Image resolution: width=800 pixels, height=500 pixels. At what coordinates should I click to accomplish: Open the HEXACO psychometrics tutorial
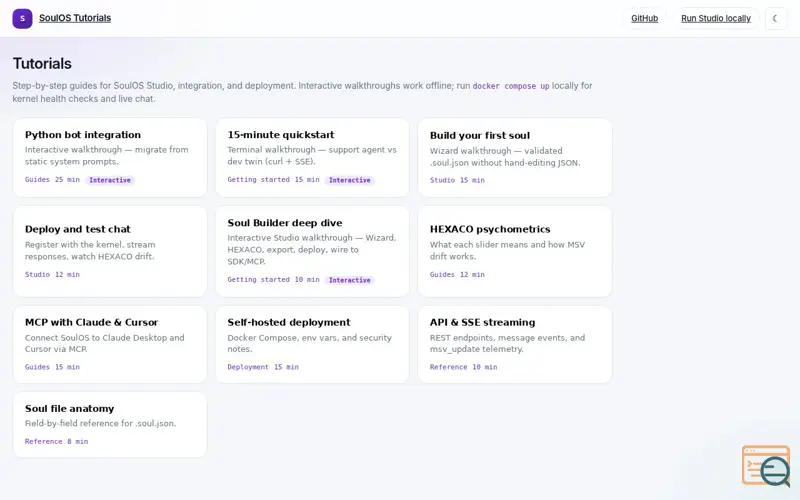click(515, 251)
